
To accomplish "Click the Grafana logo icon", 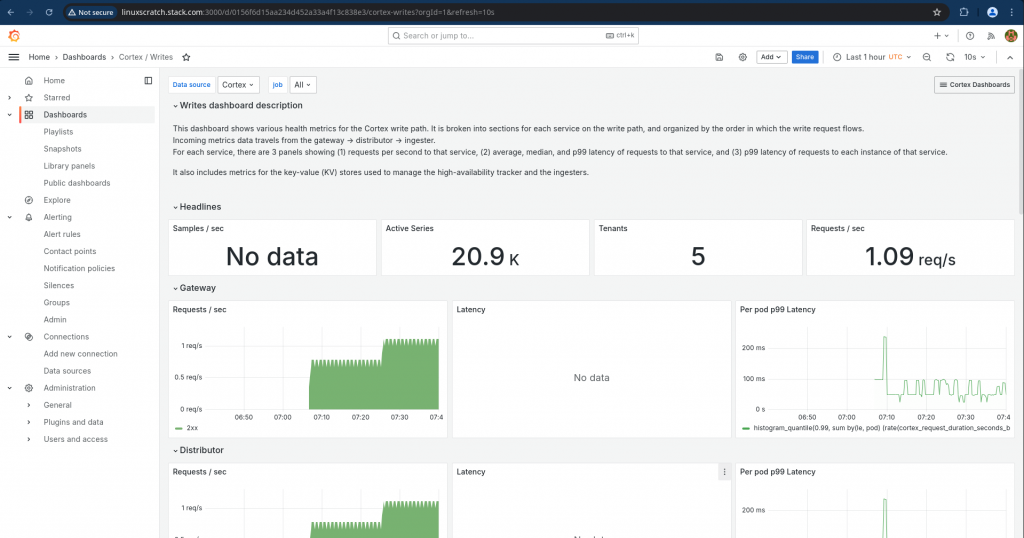I will 14,35.
